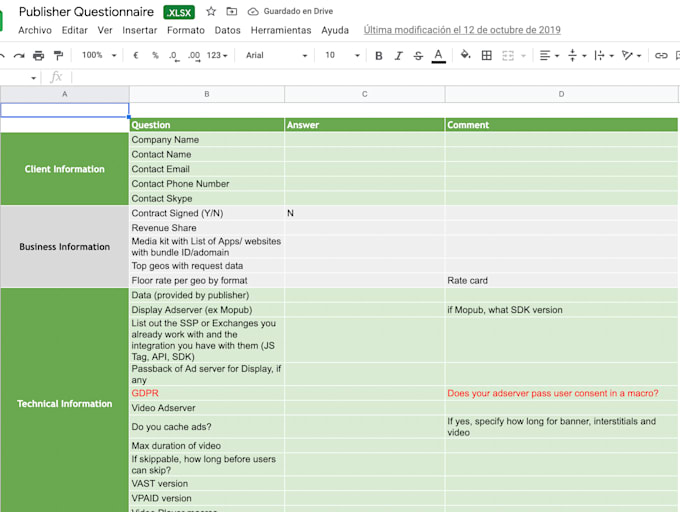
Task: Select column A header
Action: (65, 94)
